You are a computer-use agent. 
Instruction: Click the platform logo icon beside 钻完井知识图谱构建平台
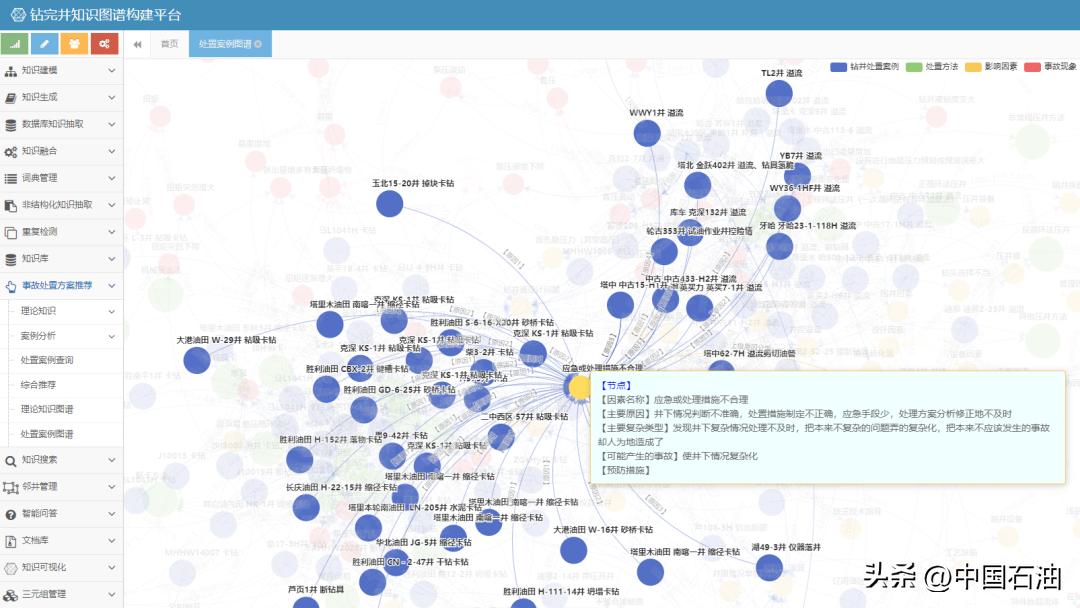(x=18, y=14)
